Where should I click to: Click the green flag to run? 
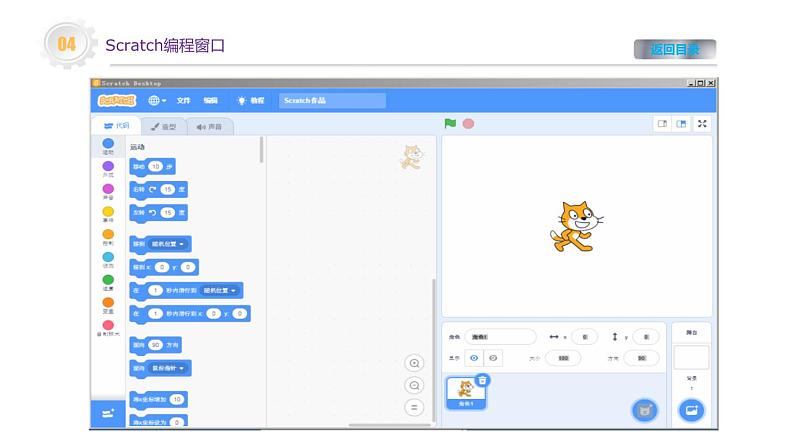pyautogui.click(x=450, y=124)
